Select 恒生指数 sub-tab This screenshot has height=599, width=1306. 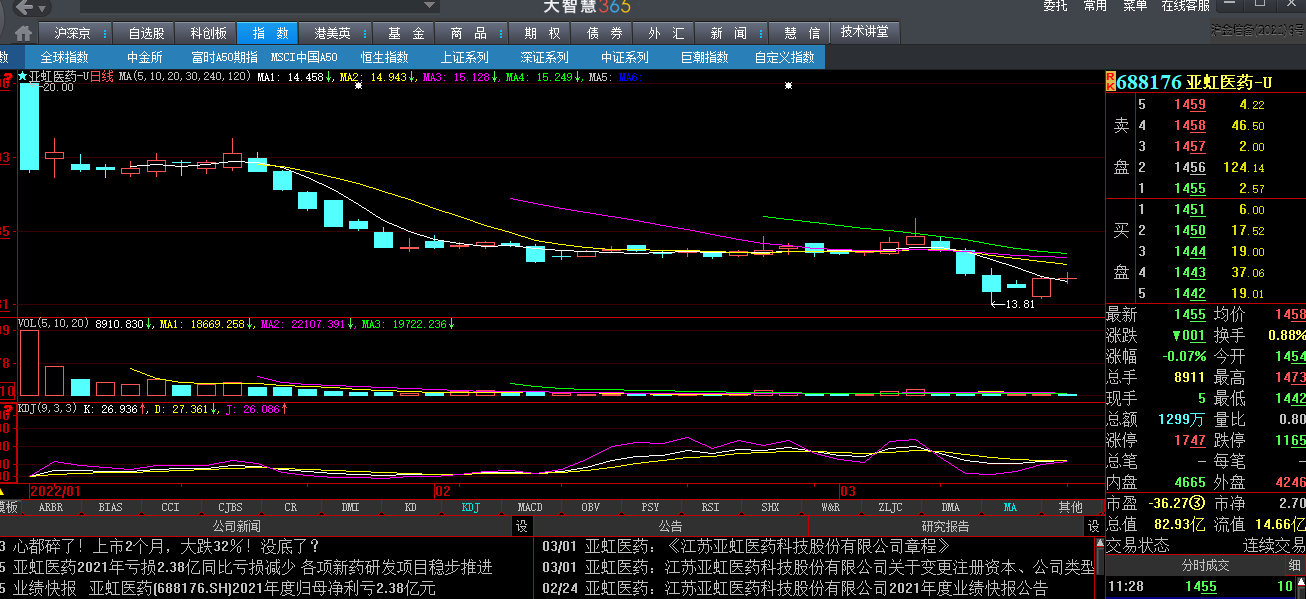(x=385, y=57)
